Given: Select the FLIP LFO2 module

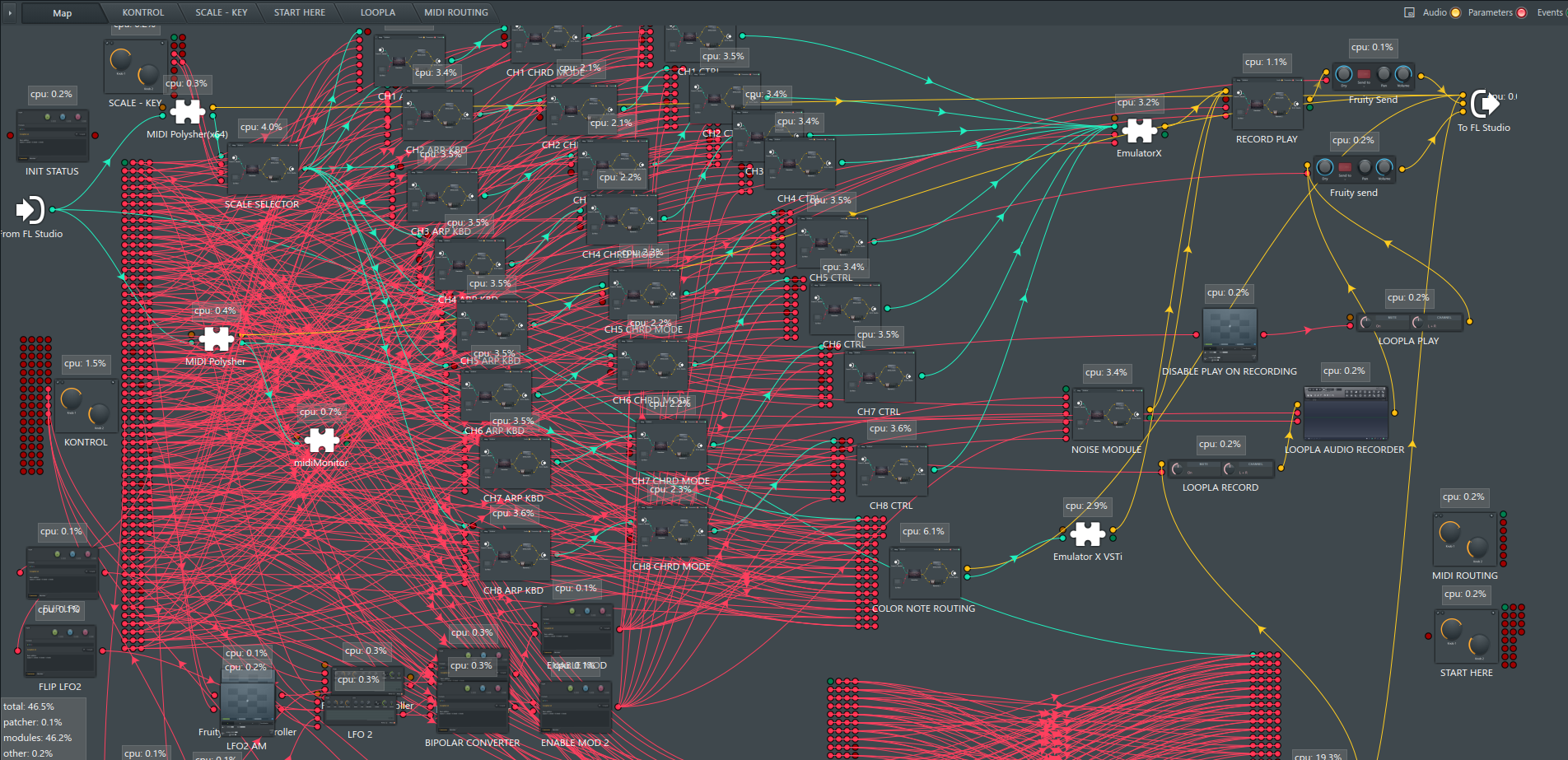Looking at the screenshot, I should 60,650.
